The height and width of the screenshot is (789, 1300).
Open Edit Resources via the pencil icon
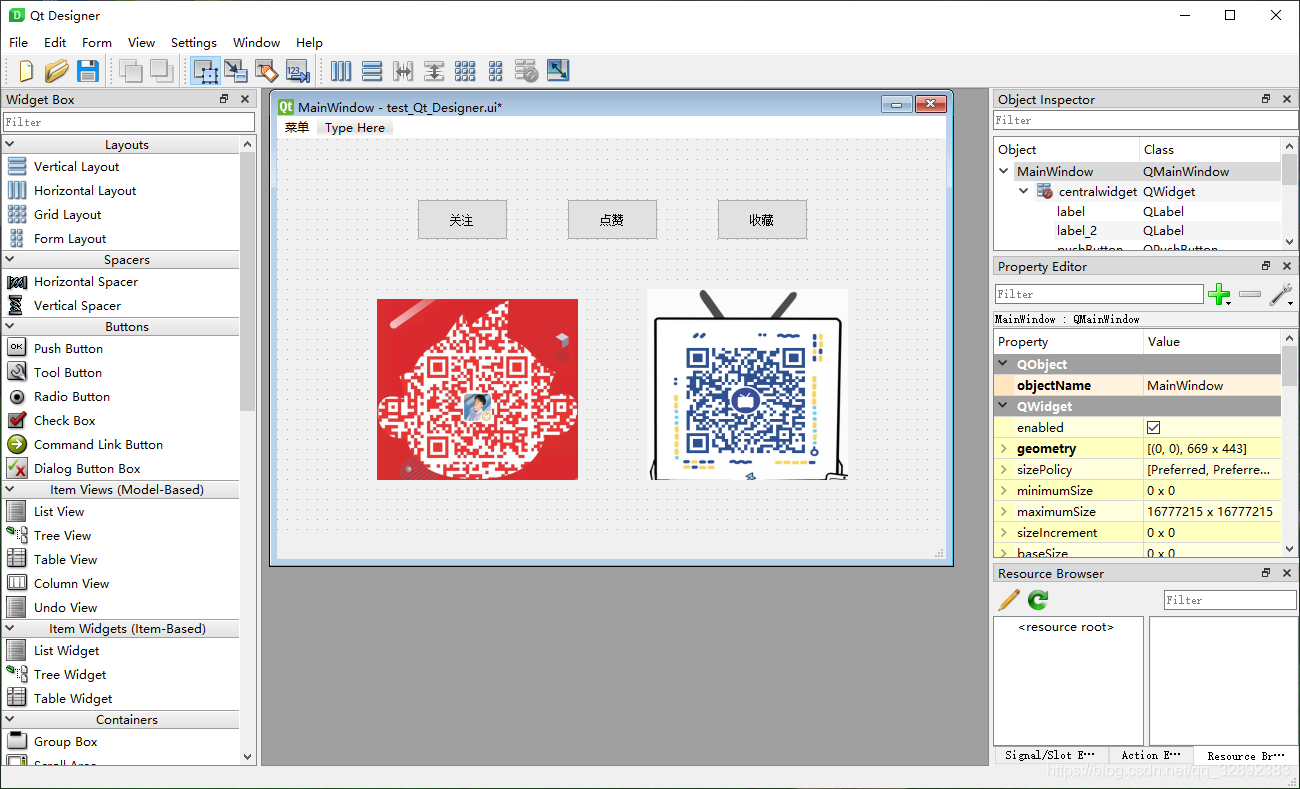click(1008, 600)
